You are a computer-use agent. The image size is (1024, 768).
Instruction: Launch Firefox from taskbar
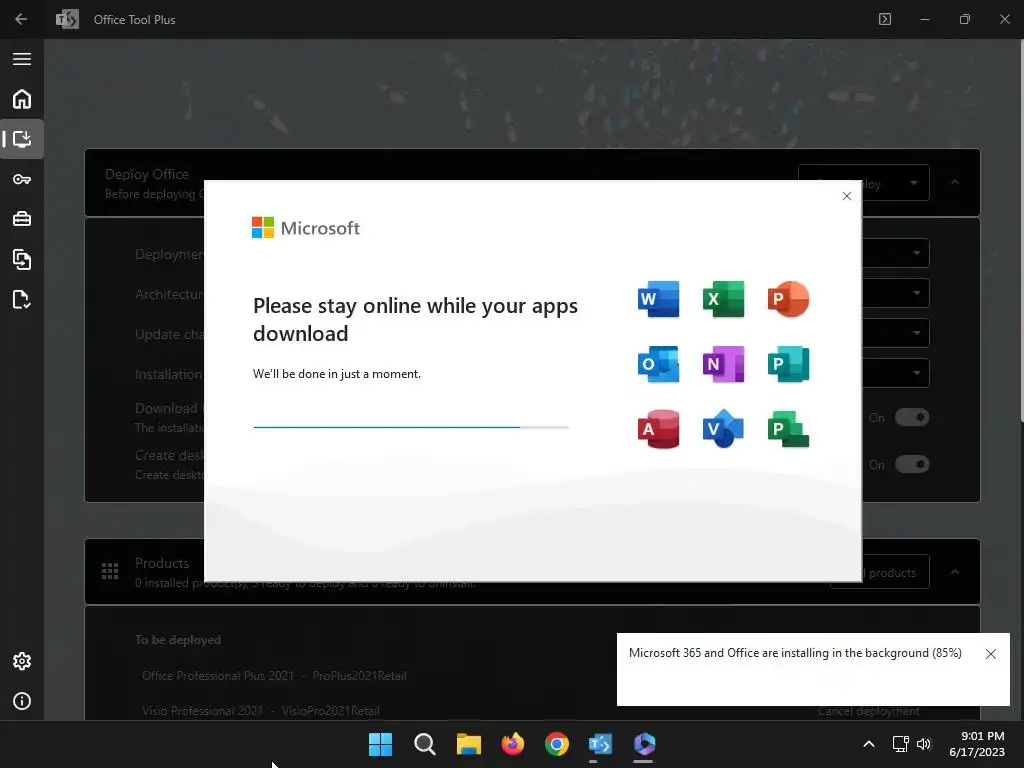pos(513,744)
